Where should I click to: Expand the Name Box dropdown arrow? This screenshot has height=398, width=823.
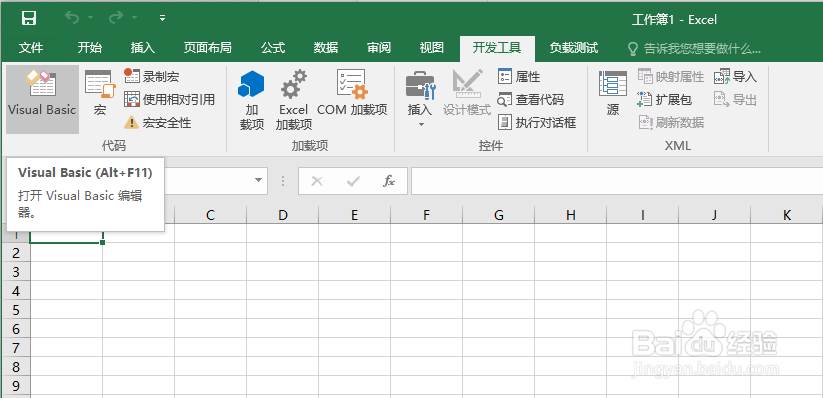click(x=258, y=181)
